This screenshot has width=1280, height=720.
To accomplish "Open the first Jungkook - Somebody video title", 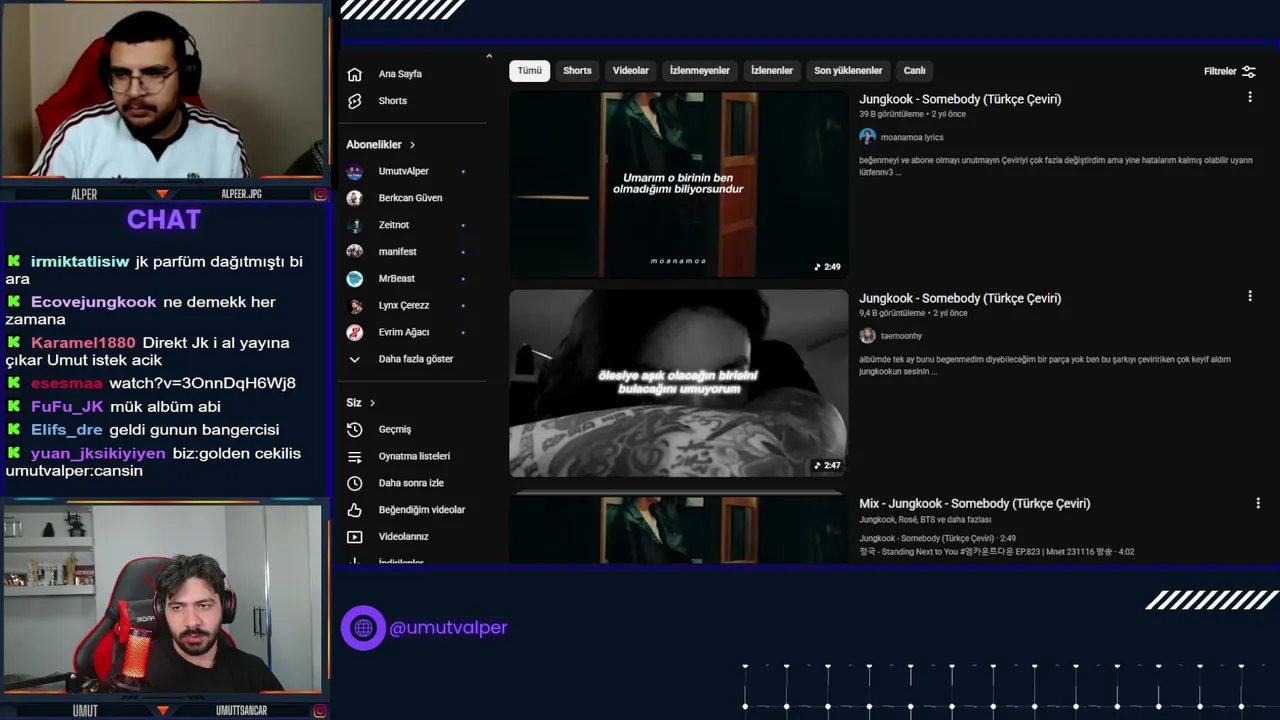I will [x=960, y=99].
